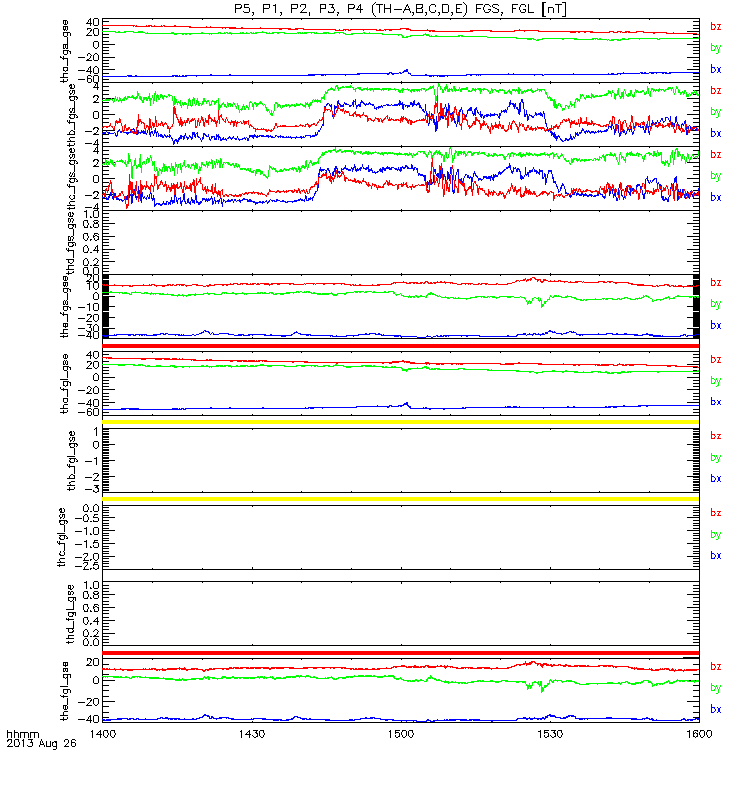This screenshot has width=750, height=800.
Task: Select the thd_fgl_gse axis label
Action: pos(70,614)
